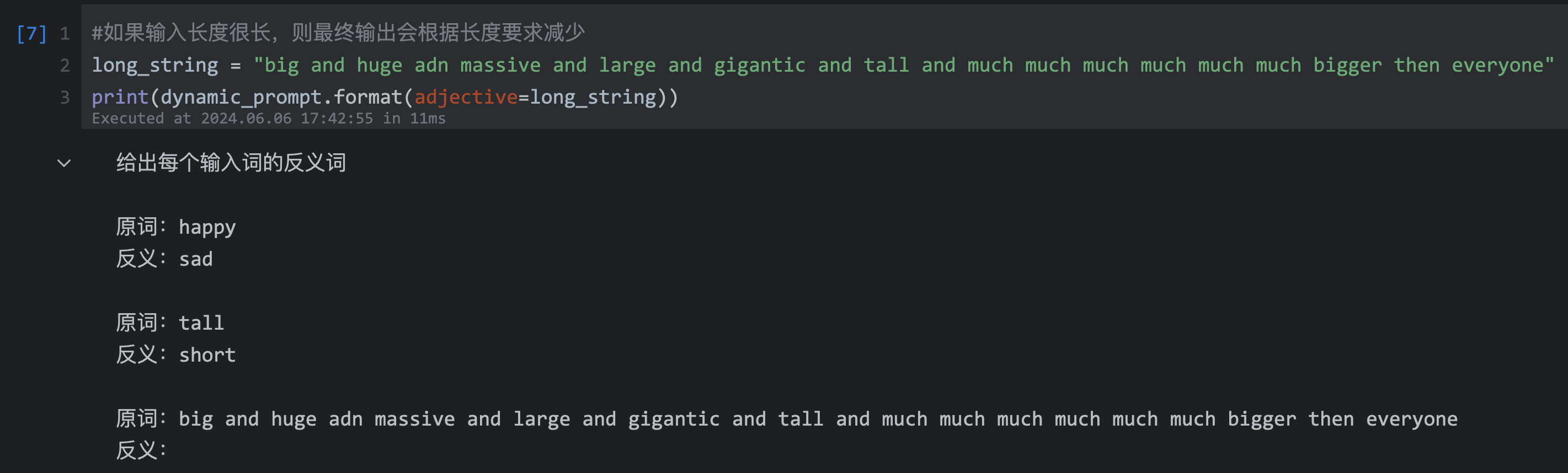The height and width of the screenshot is (473, 1568).
Task: Collapse the cell output with the chevron
Action: 64,163
